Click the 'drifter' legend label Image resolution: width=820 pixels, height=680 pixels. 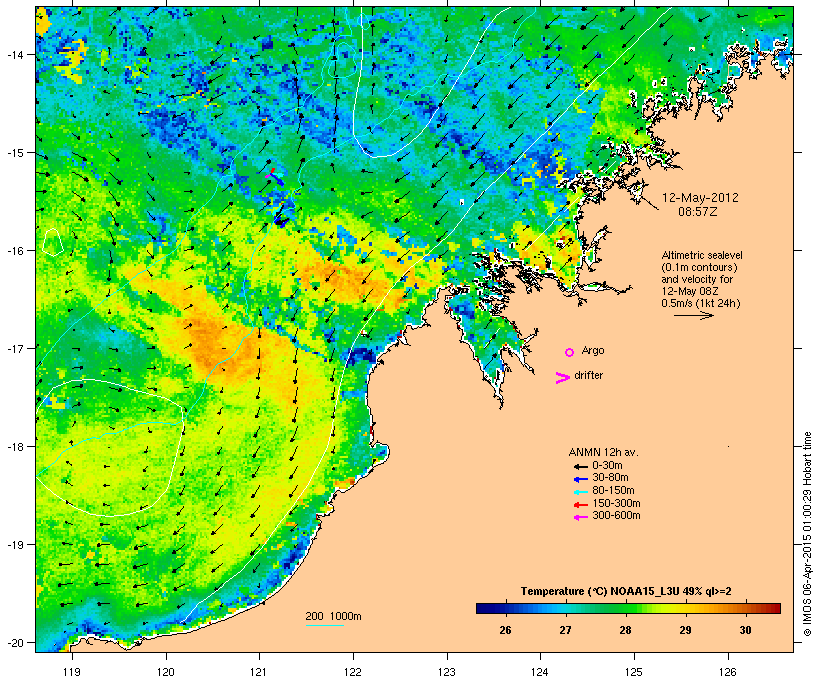[x=588, y=375]
